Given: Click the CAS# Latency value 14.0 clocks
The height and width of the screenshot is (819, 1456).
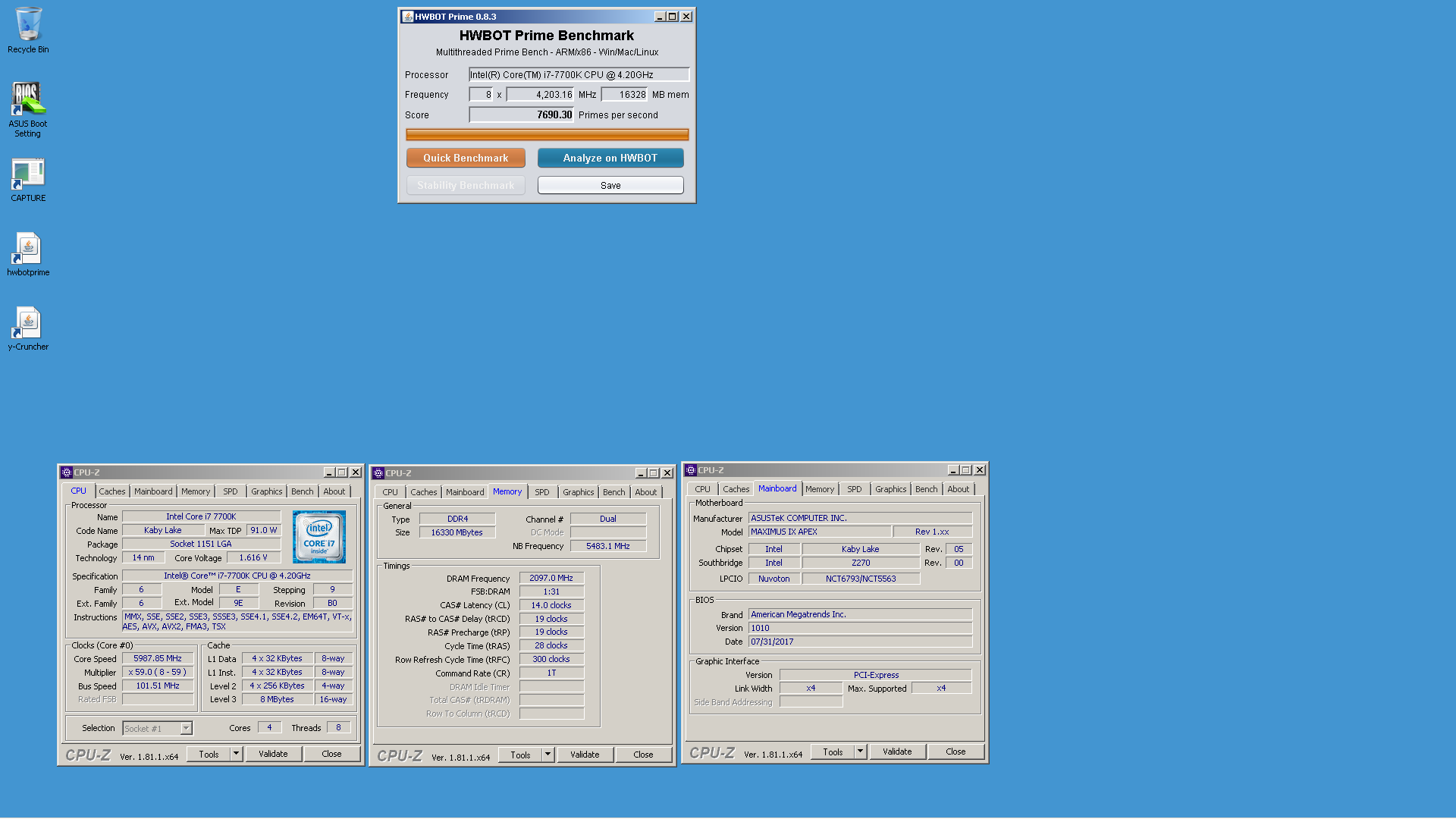Looking at the screenshot, I should (551, 606).
